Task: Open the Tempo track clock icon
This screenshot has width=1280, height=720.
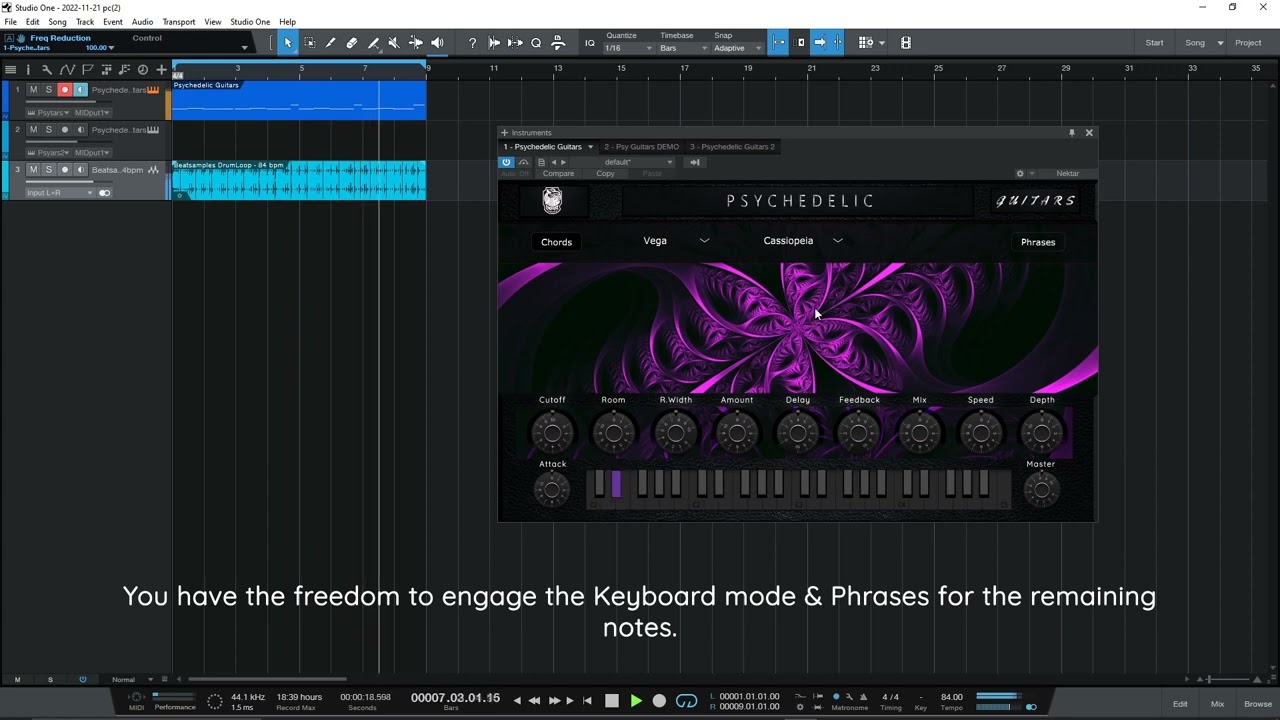Action: coord(142,70)
